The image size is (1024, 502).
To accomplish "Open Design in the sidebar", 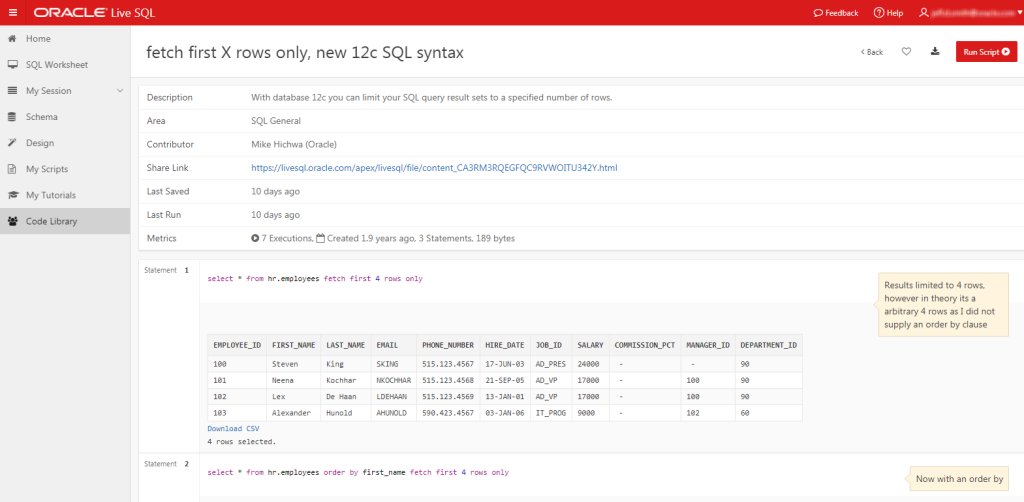I will (65, 143).
